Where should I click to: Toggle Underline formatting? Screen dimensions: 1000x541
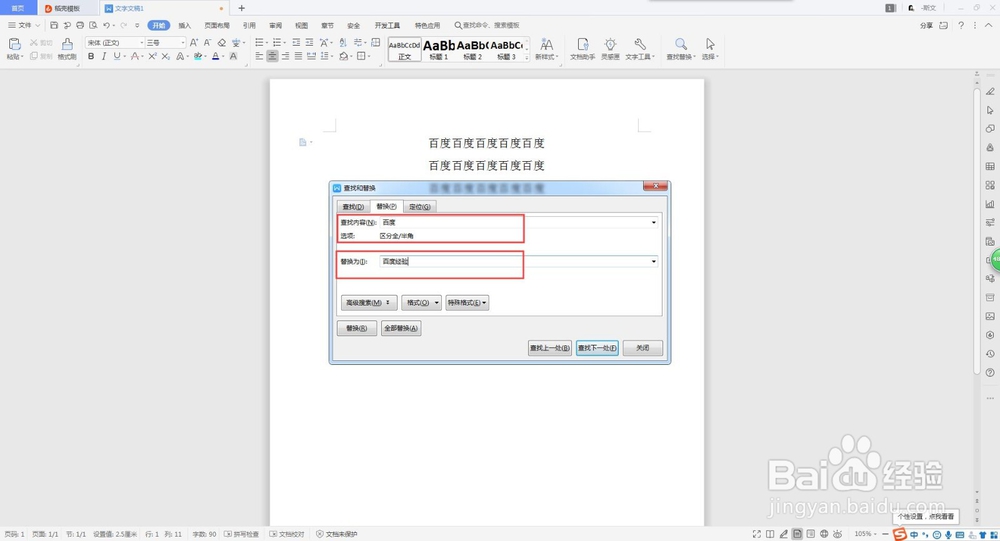pyautogui.click(x=117, y=56)
